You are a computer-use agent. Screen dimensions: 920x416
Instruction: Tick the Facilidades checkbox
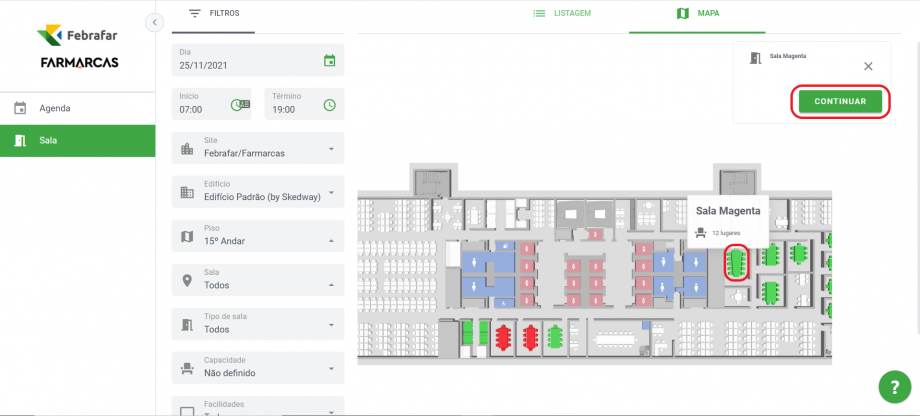coord(187,410)
